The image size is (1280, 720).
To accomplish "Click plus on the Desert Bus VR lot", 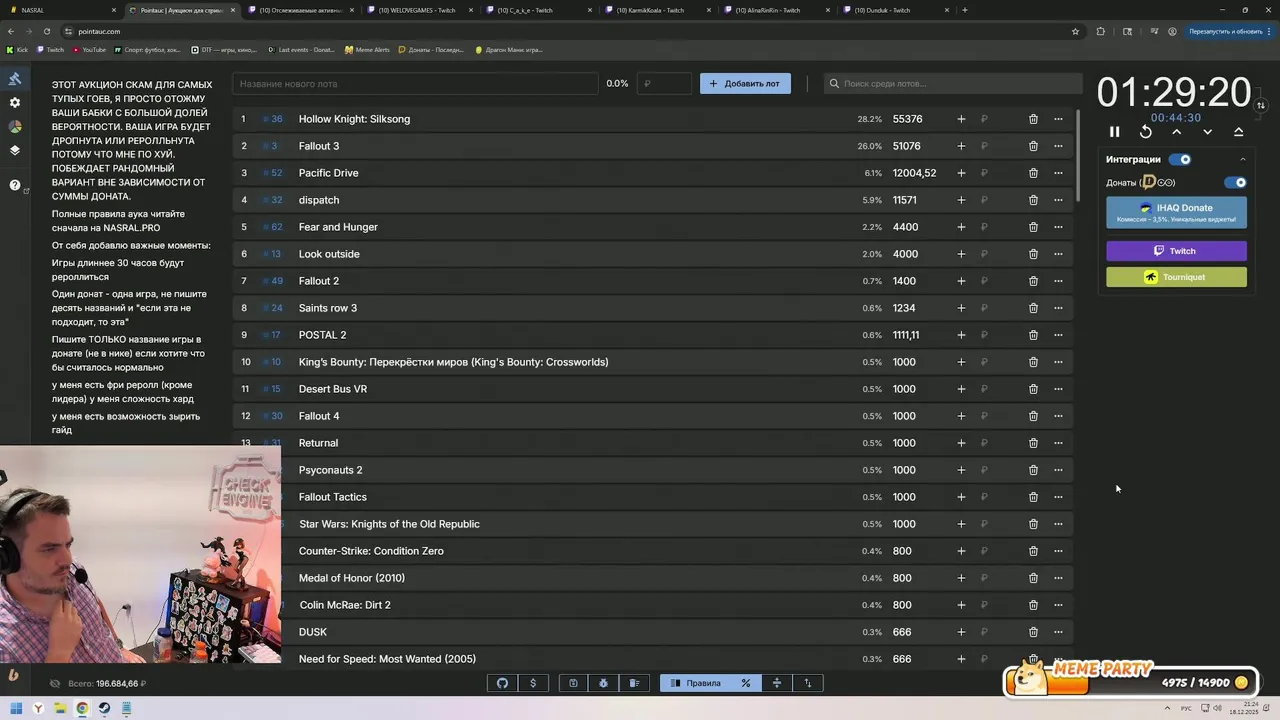I will pyautogui.click(x=961, y=389).
